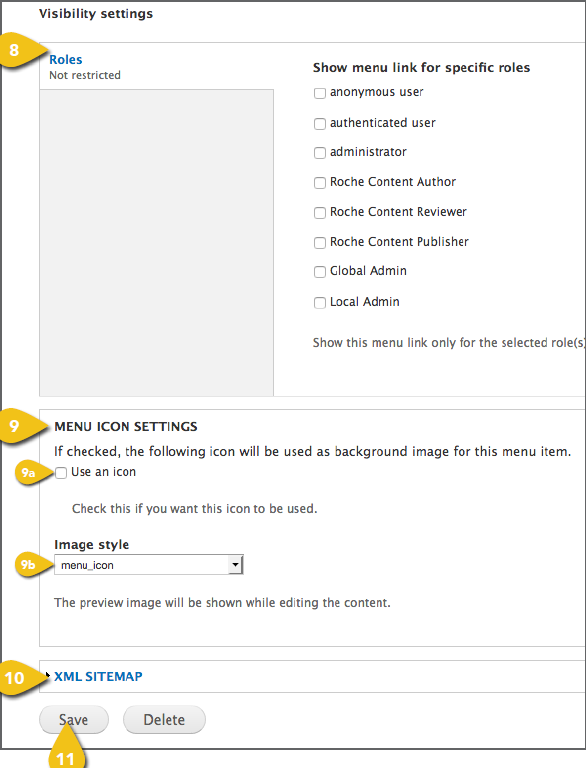Click the Delete button
Image resolution: width=586 pixels, height=768 pixels.
[x=164, y=720]
